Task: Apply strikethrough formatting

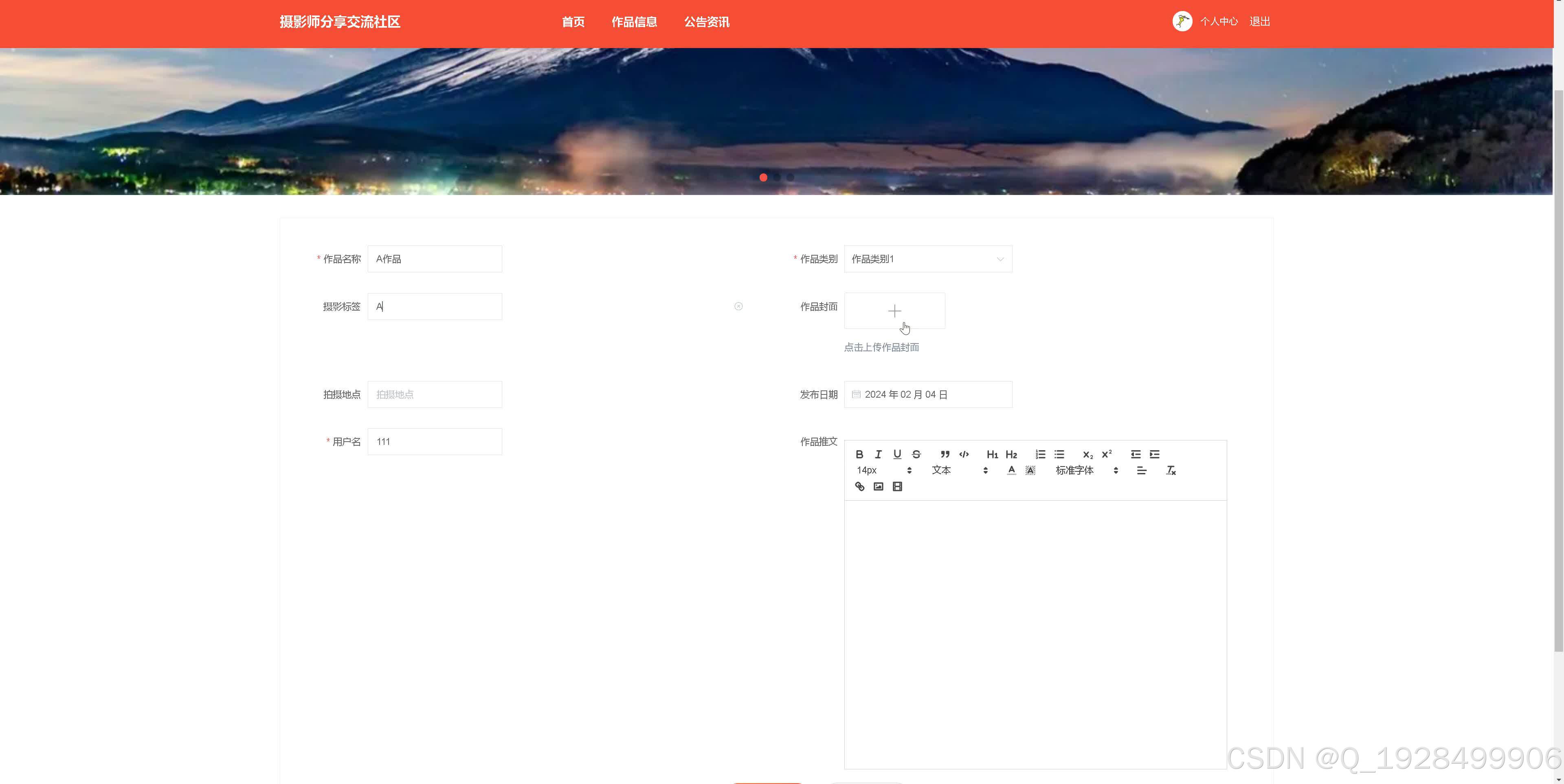Action: point(916,455)
